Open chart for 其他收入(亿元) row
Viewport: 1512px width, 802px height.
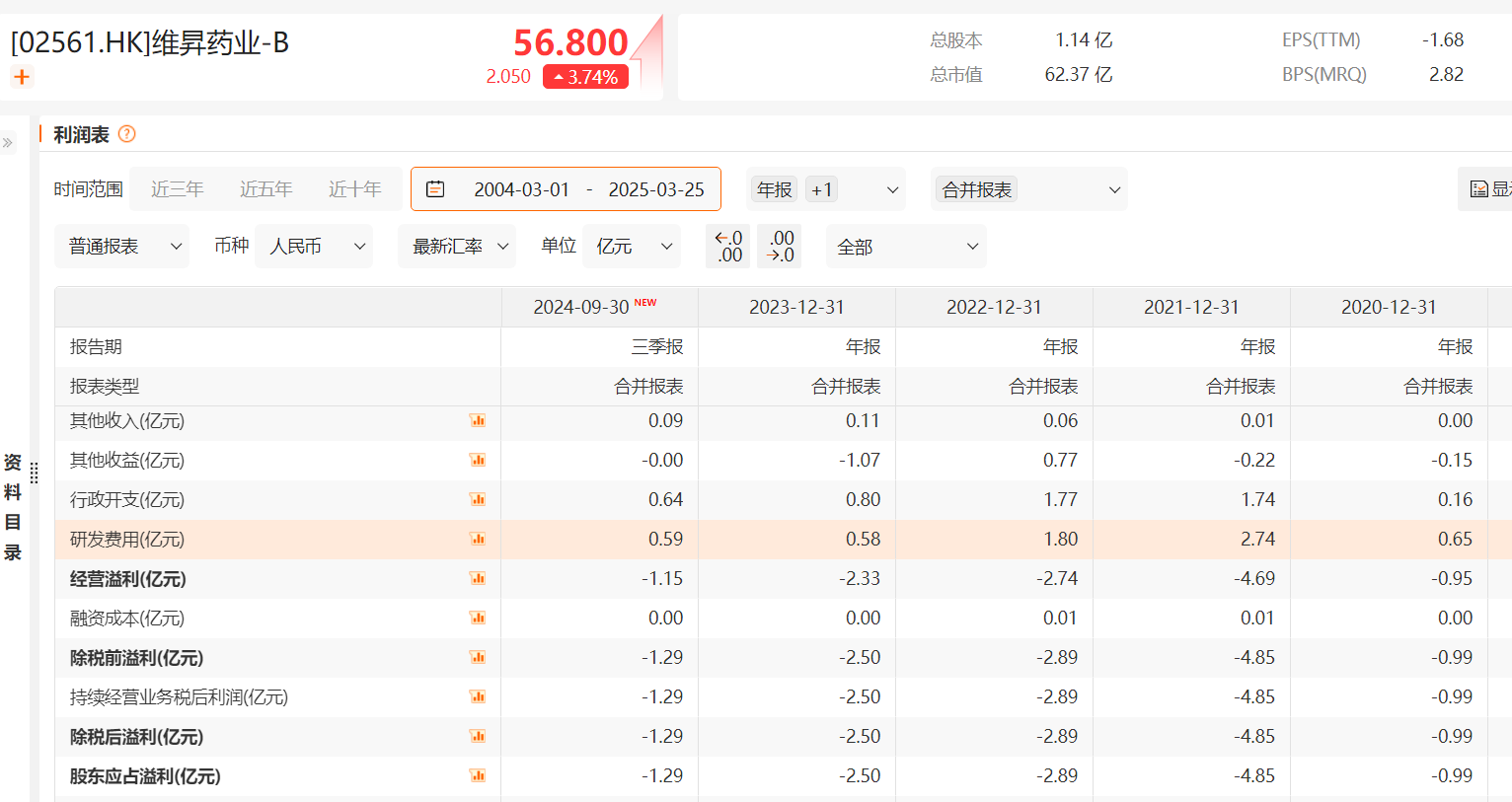tap(478, 421)
